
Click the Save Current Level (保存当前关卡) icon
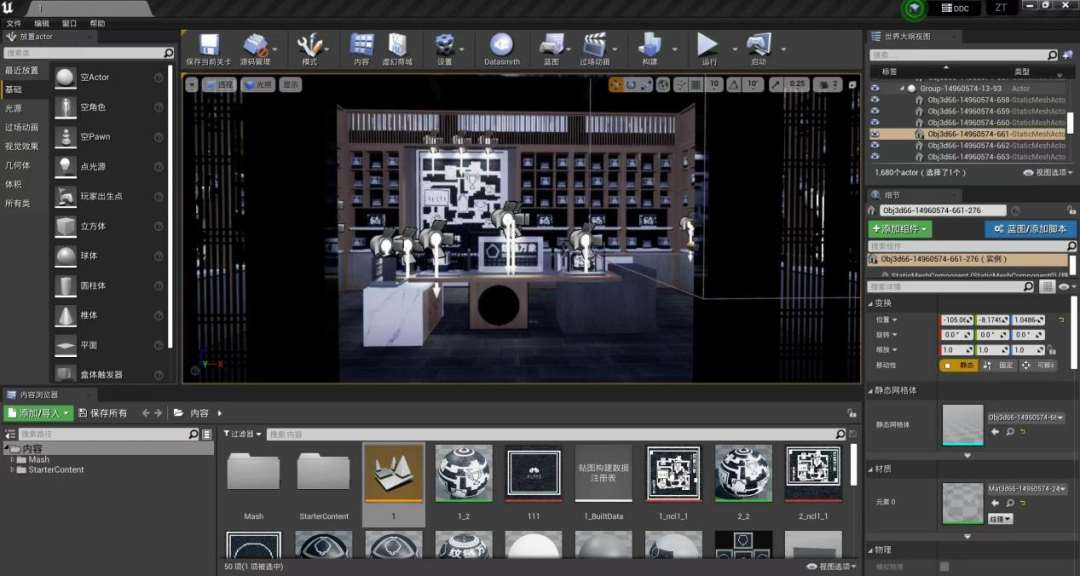(209, 46)
